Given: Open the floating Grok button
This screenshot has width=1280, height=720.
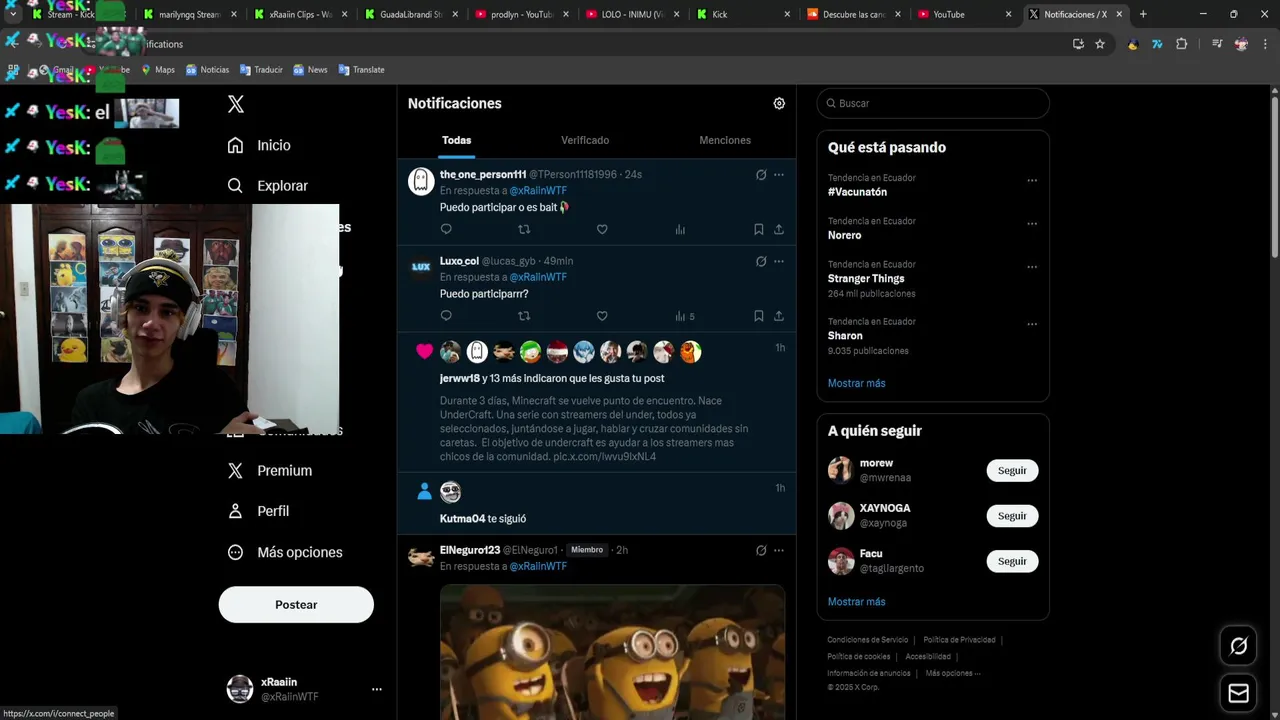Looking at the screenshot, I should (x=1238, y=646).
